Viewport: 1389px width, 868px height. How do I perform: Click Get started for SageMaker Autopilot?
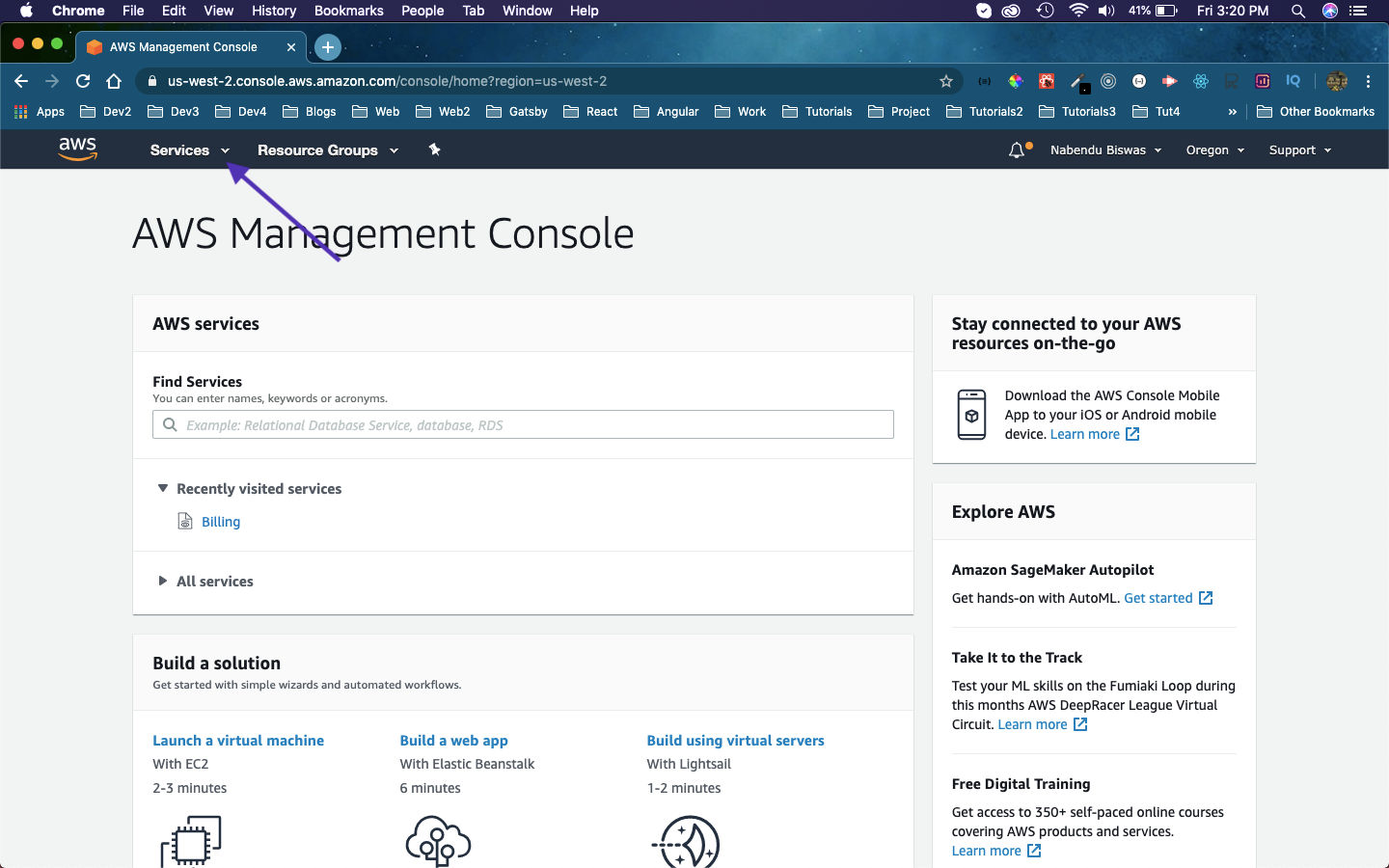[x=1168, y=598]
